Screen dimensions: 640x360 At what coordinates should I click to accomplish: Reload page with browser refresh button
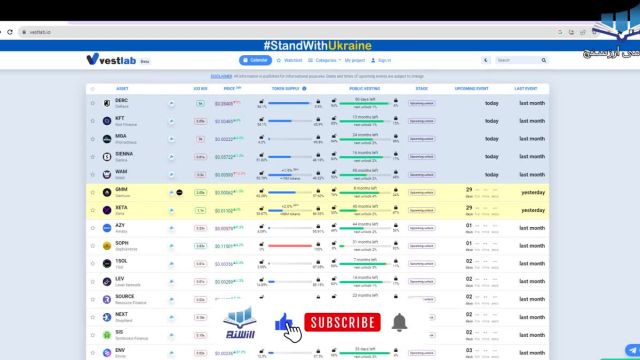coord(10,32)
